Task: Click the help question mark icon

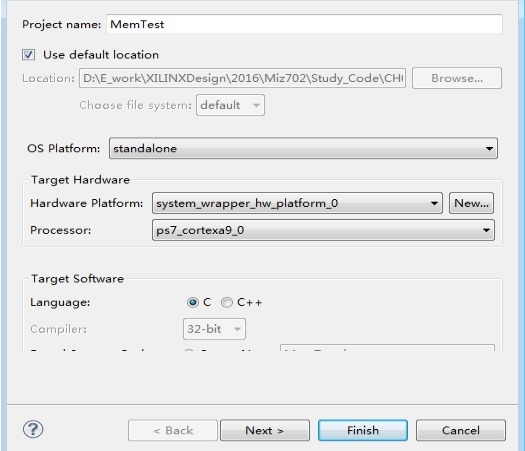Action: 33,429
